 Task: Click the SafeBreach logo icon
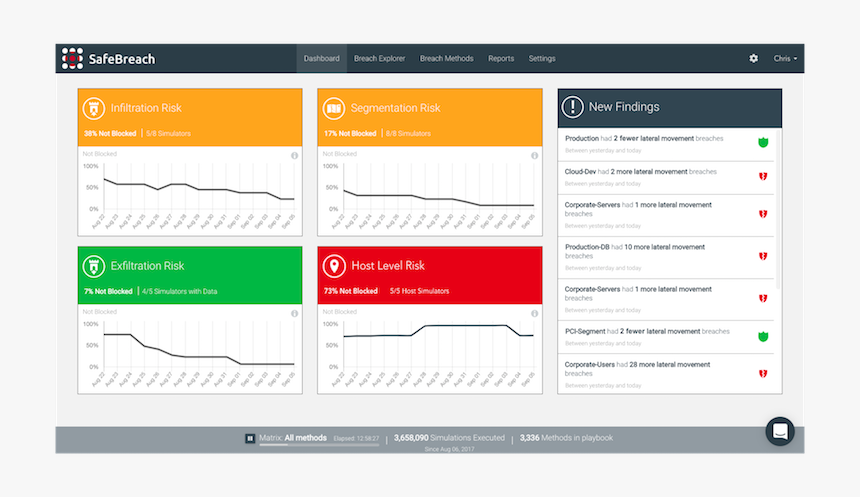coord(71,59)
